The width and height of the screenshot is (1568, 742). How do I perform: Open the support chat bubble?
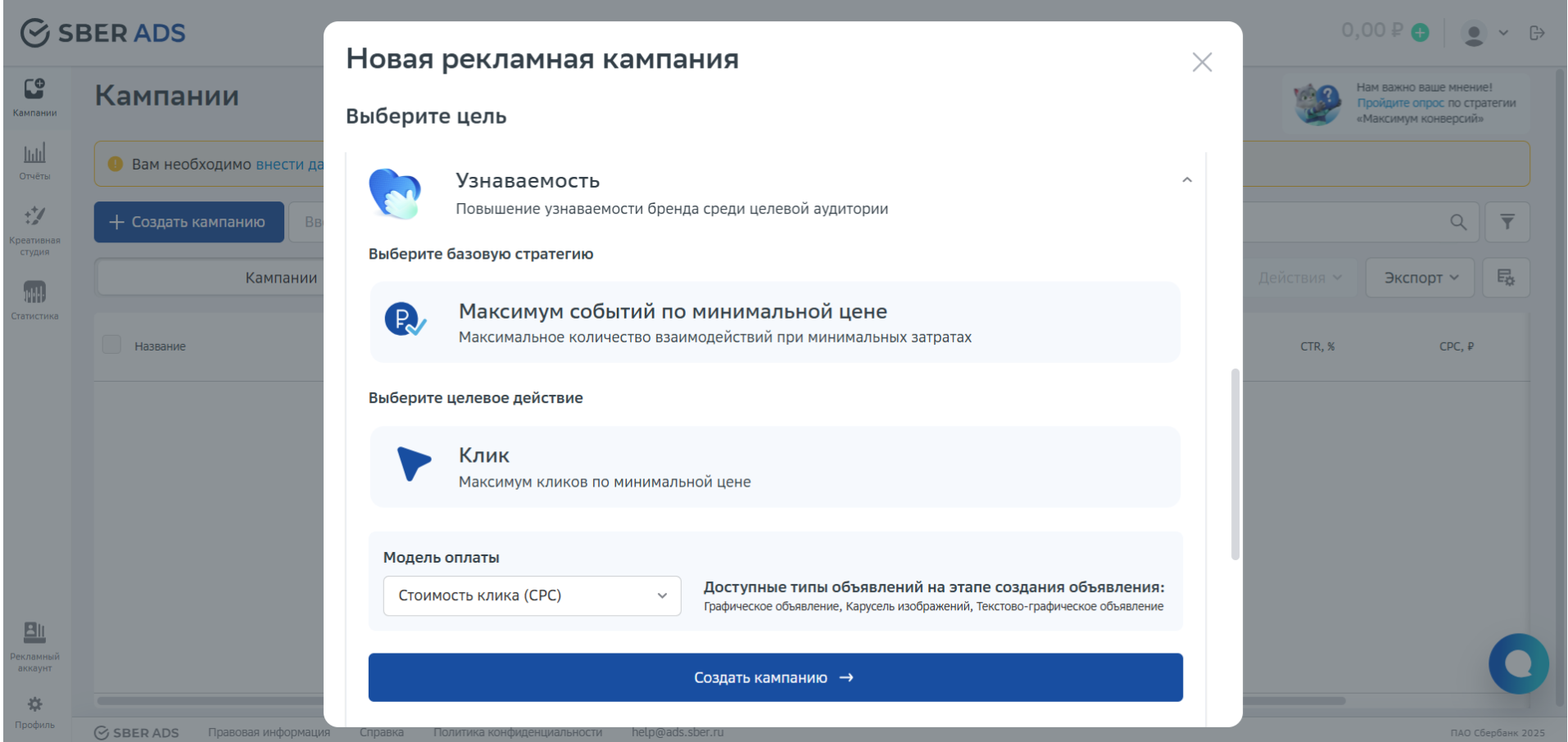coord(1519,663)
